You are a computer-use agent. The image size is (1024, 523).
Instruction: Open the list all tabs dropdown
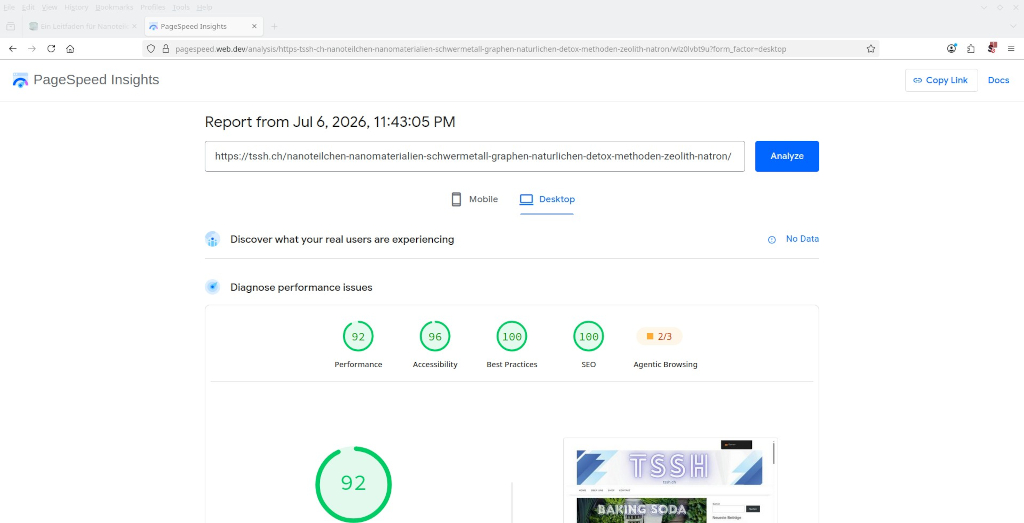tap(1013, 26)
